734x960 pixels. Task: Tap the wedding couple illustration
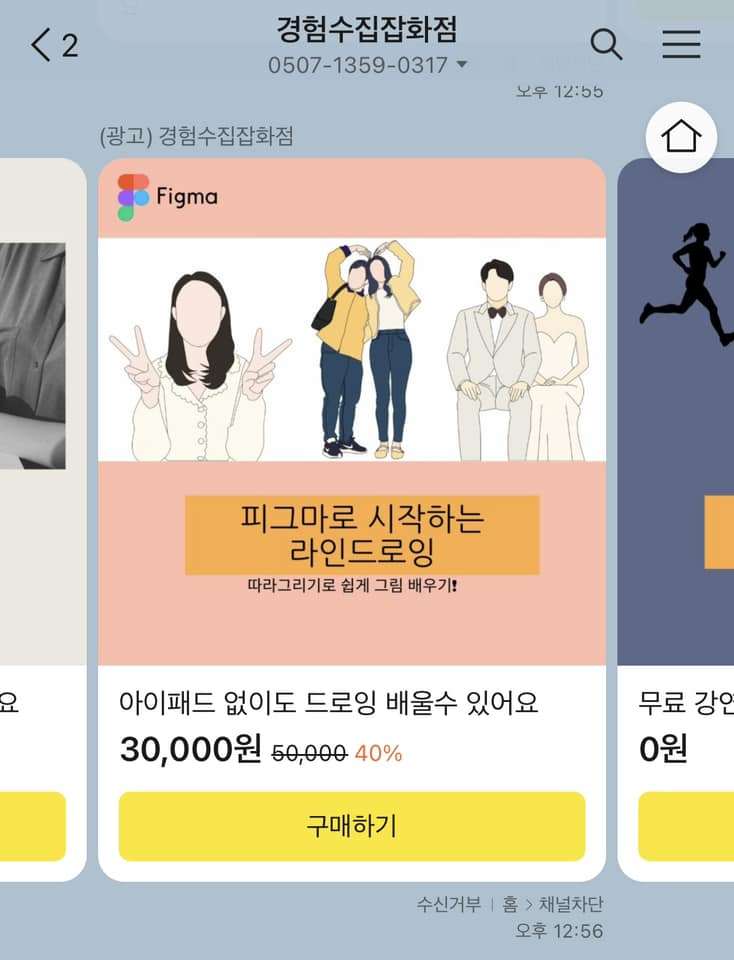click(517, 360)
